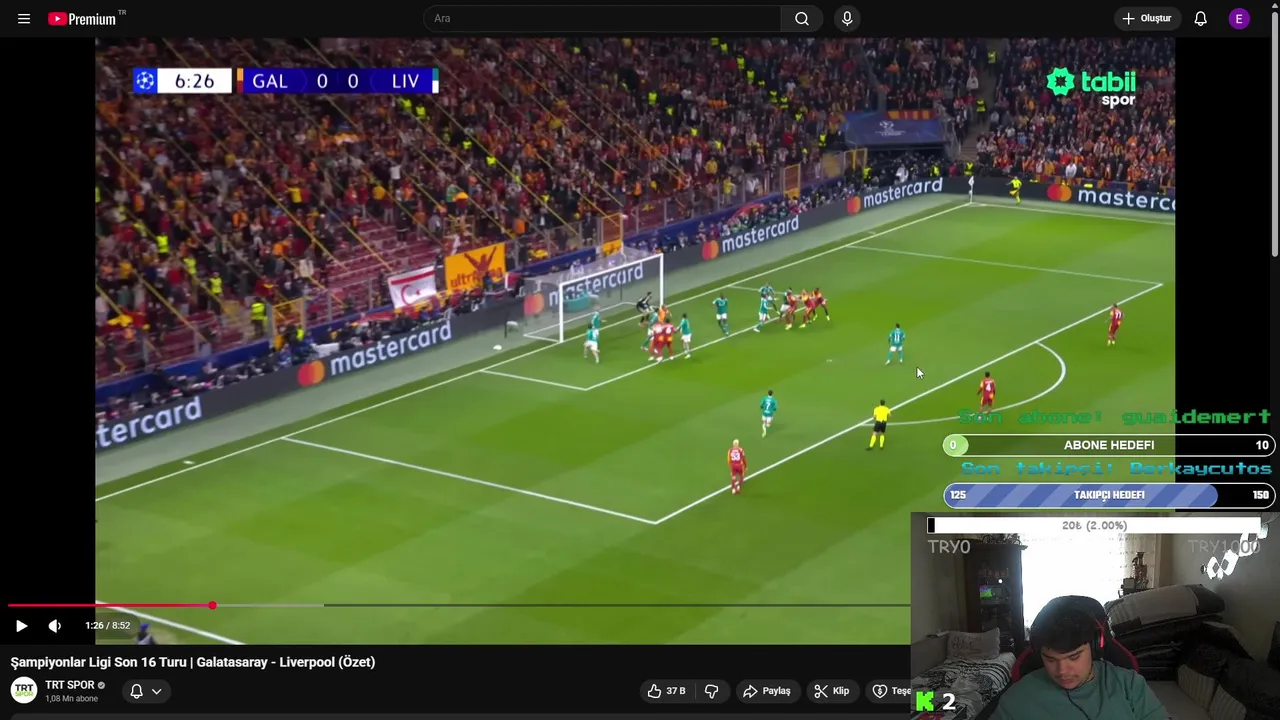
Task: Create a clip with Klip button
Action: pos(832,691)
